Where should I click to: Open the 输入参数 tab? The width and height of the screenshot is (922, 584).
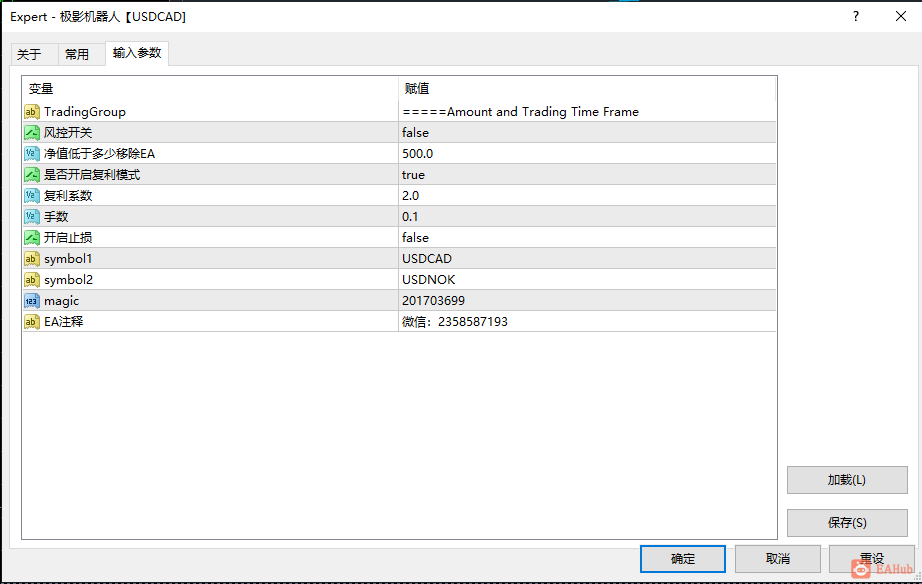click(137, 53)
